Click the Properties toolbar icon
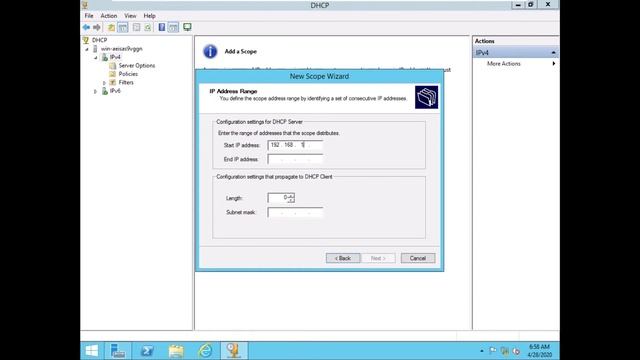Viewport: 640px width, 360px height. click(x=136, y=27)
